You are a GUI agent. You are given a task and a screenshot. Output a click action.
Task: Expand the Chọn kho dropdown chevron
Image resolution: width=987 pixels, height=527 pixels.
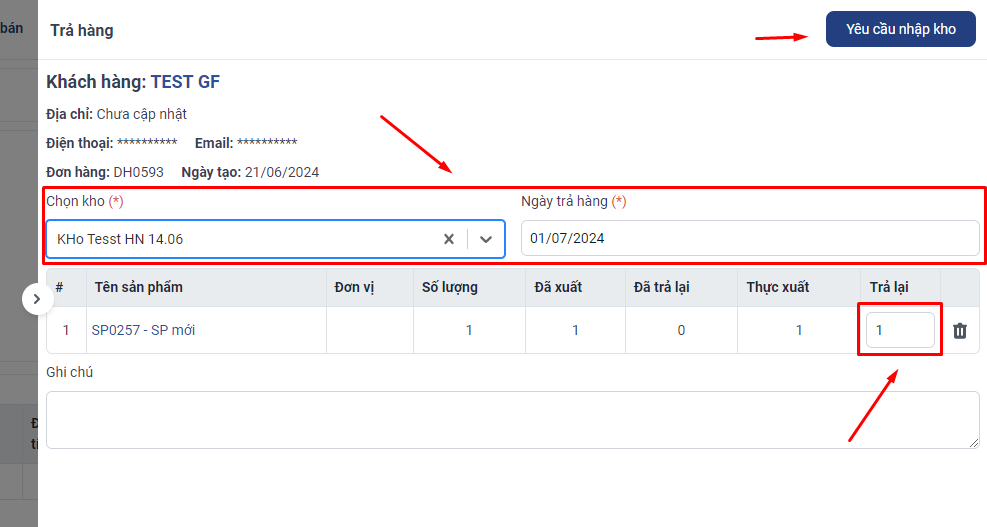click(x=486, y=239)
